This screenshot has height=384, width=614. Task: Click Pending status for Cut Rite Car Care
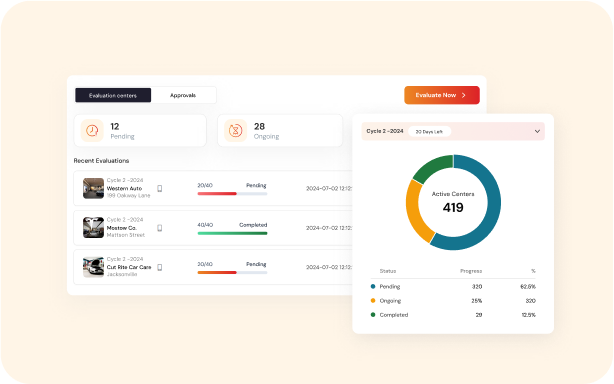(256, 264)
